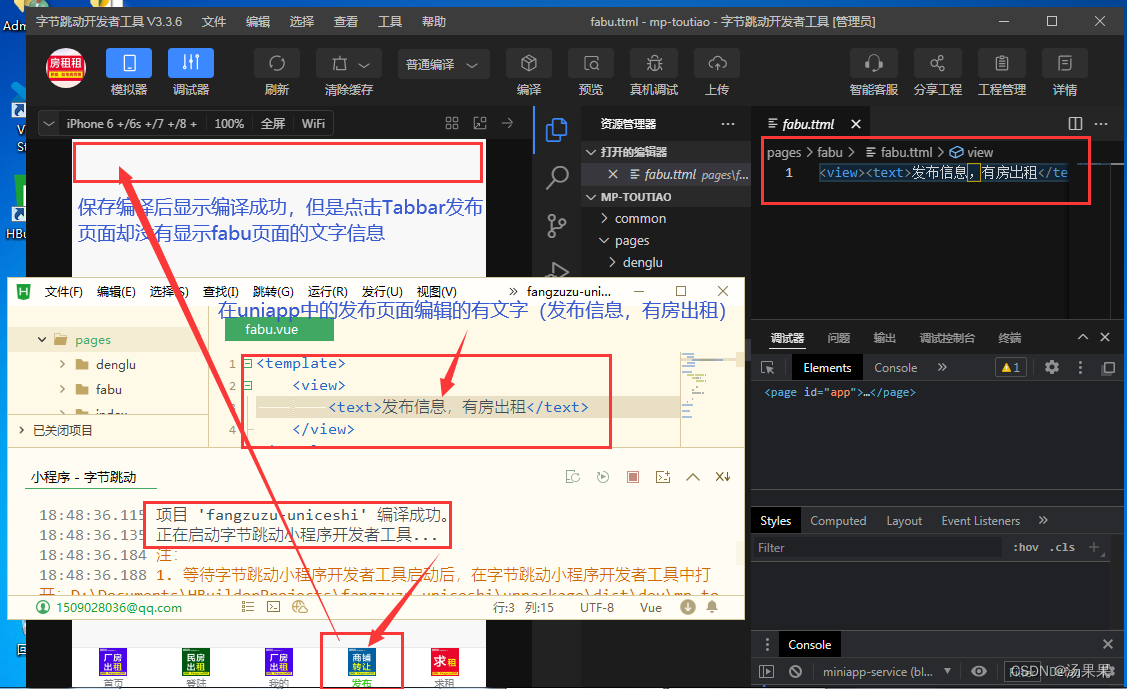Open the 普通编译 compile mode dropdown
Image resolution: width=1127 pixels, height=689 pixels.
(443, 65)
